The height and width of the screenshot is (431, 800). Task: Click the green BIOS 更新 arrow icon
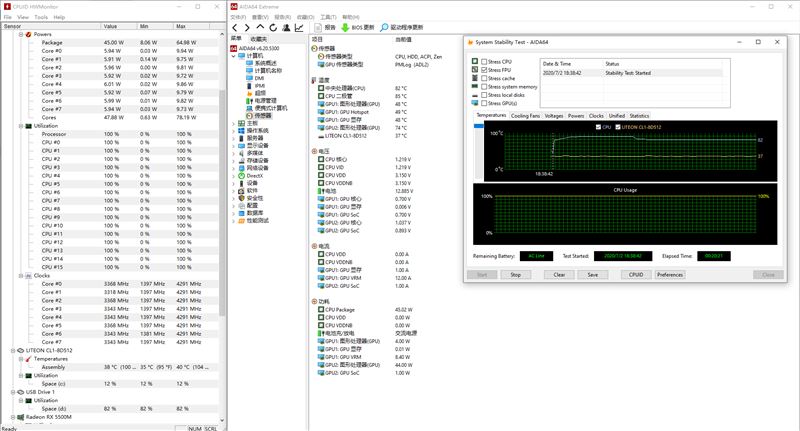(345, 28)
